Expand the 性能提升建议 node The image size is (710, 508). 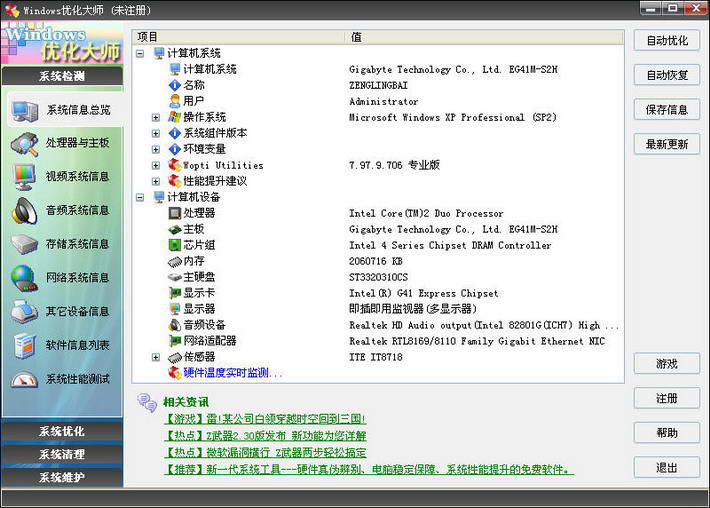pyautogui.click(x=156, y=181)
